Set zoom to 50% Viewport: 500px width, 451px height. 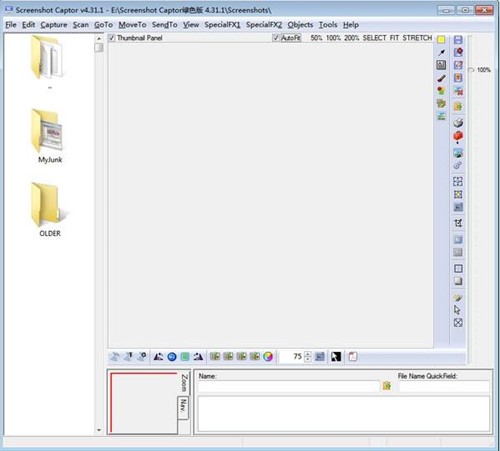coord(316,38)
